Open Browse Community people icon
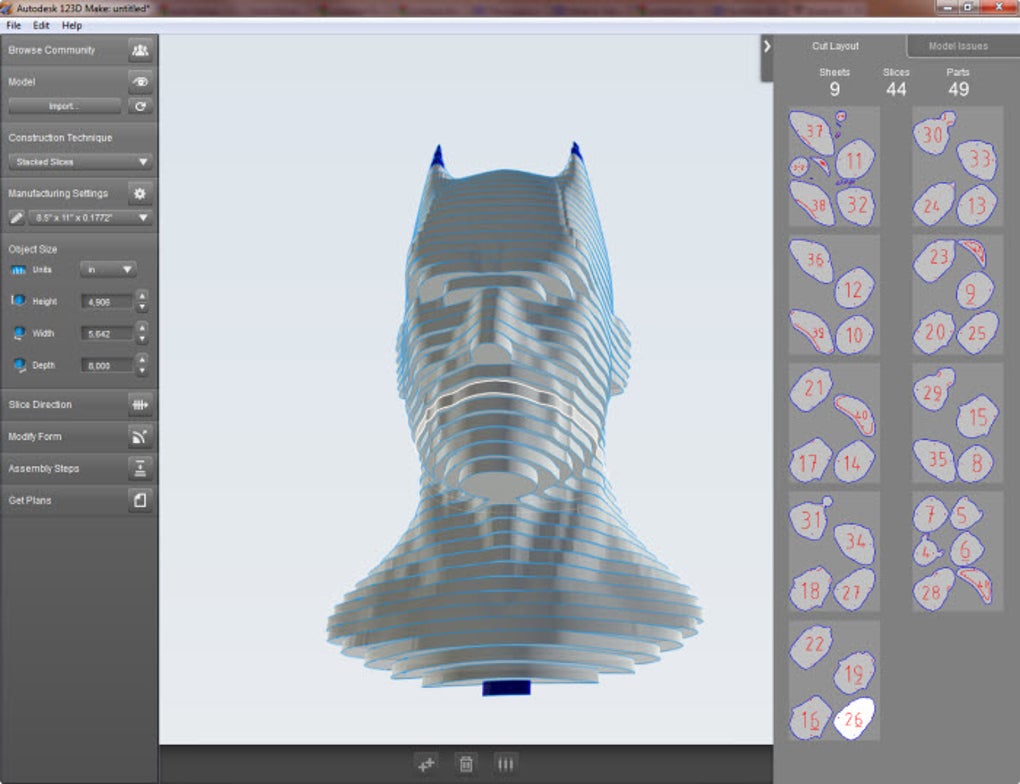This screenshot has width=1020, height=784. [x=140, y=50]
